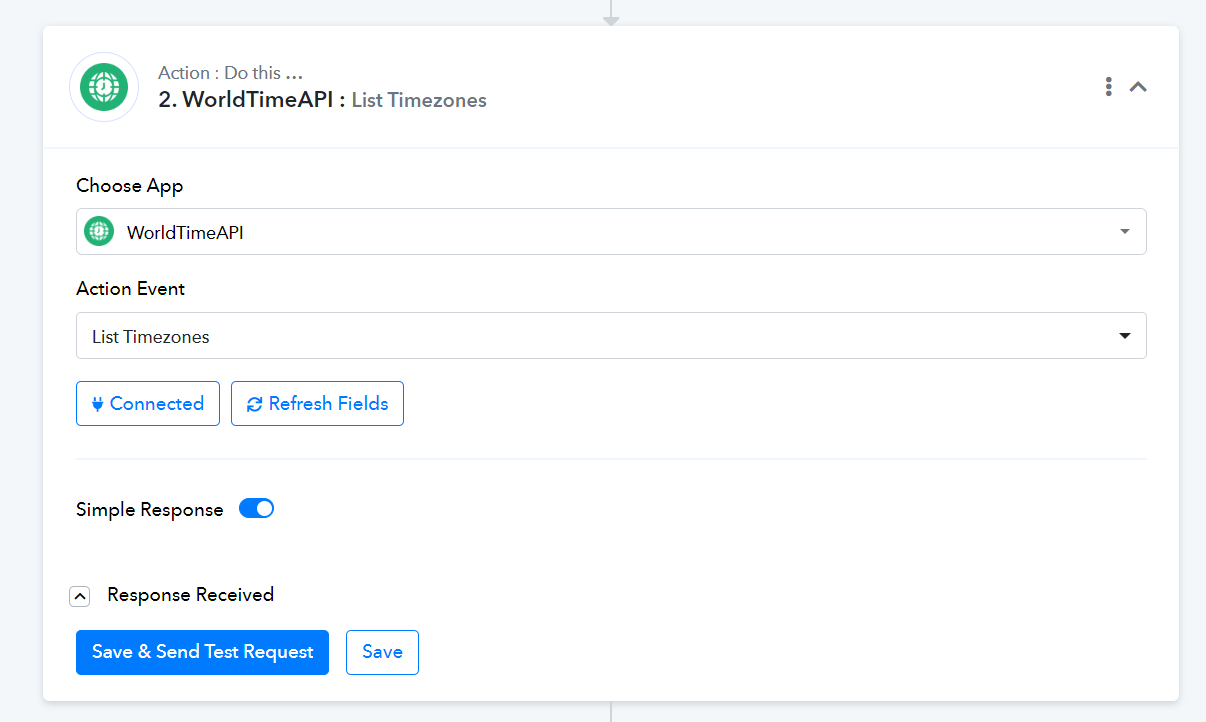Click Save & Send Test Request
The width and height of the screenshot is (1206, 722).
[202, 652]
